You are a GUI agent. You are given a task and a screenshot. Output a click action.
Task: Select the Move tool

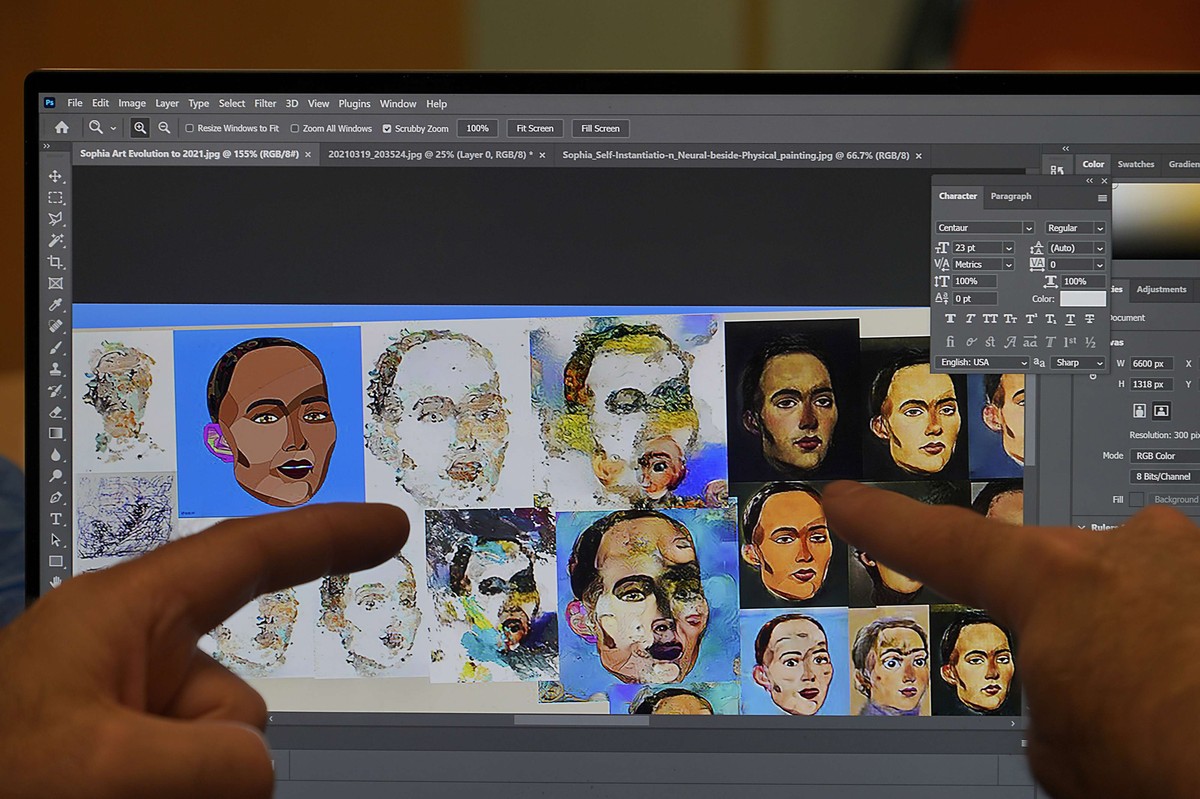pyautogui.click(x=56, y=176)
